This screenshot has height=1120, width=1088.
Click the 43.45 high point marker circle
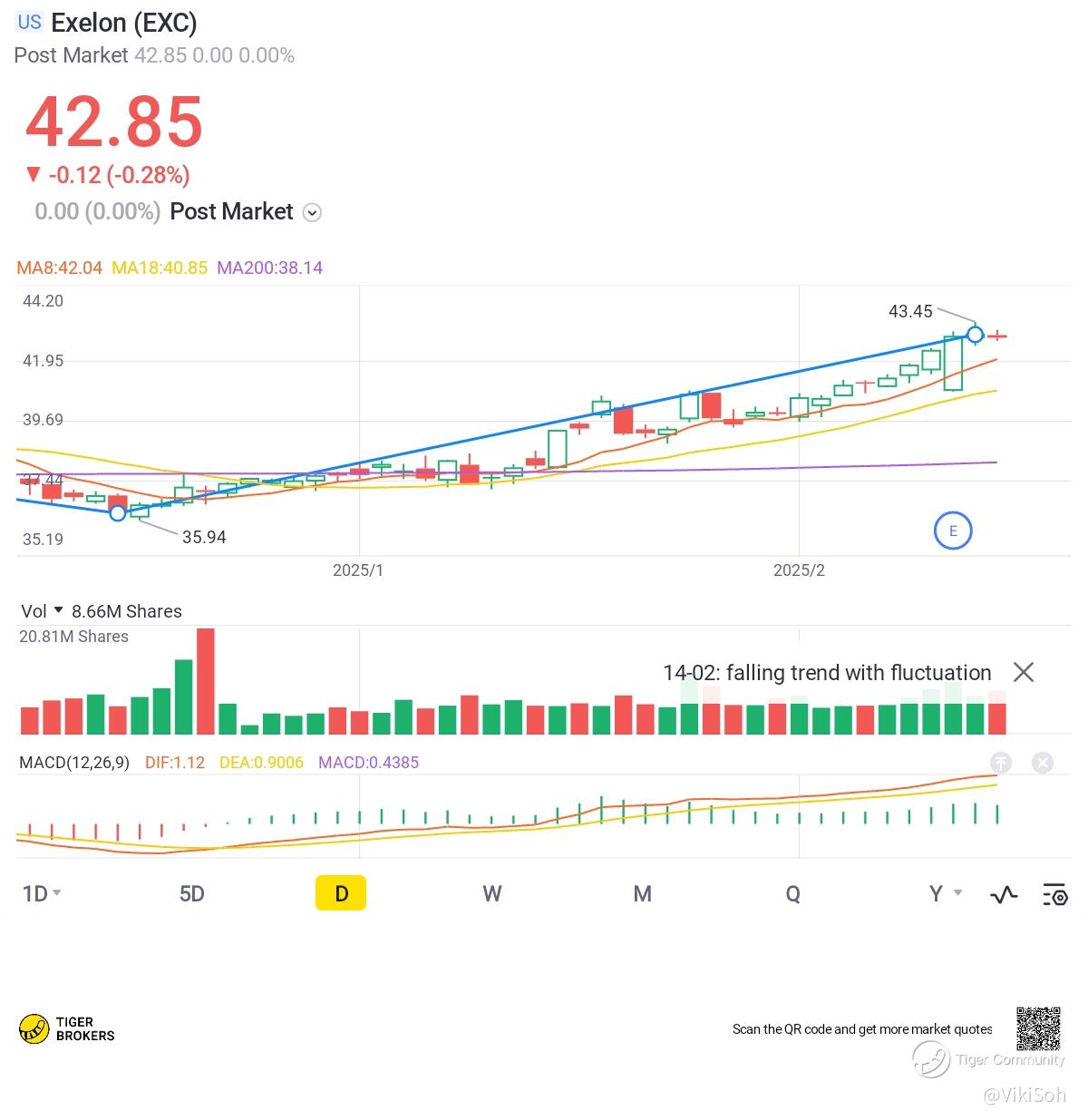click(x=975, y=336)
